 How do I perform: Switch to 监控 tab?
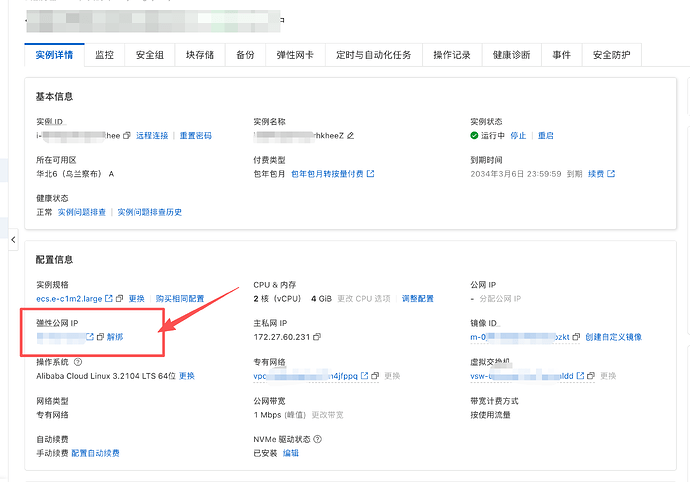click(104, 55)
